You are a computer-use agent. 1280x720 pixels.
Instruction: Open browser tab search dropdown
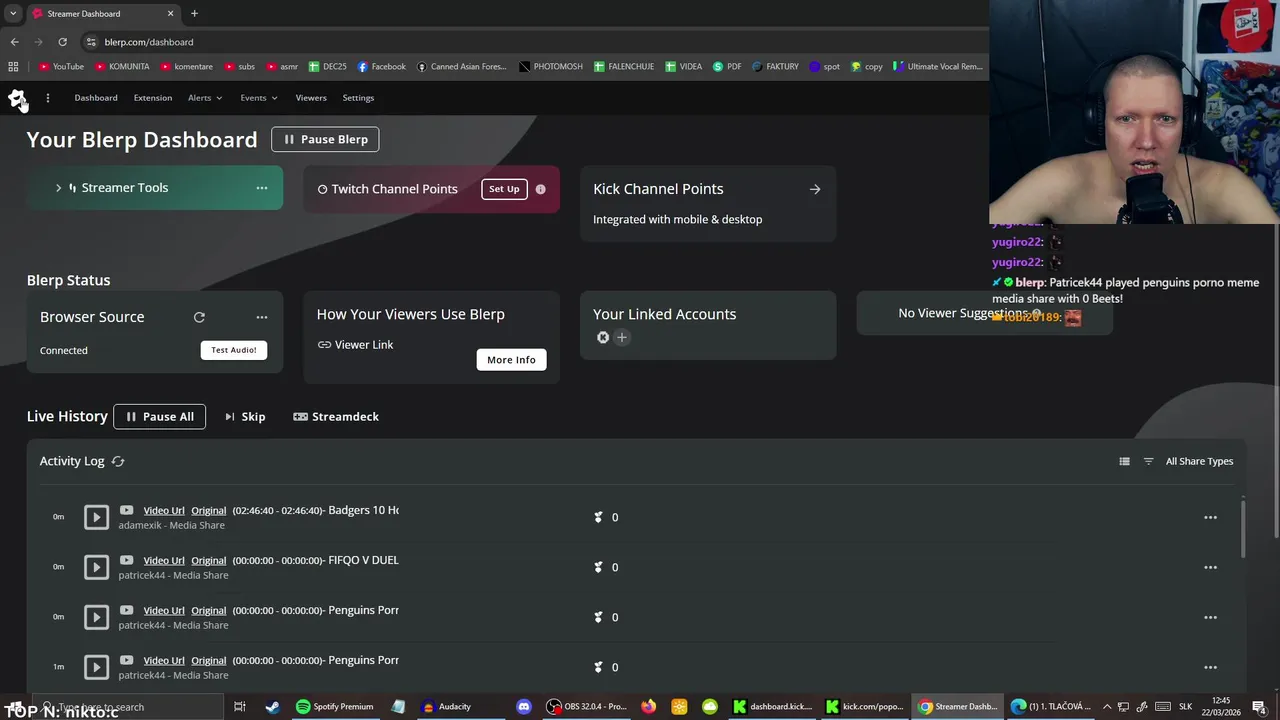pos(12,13)
